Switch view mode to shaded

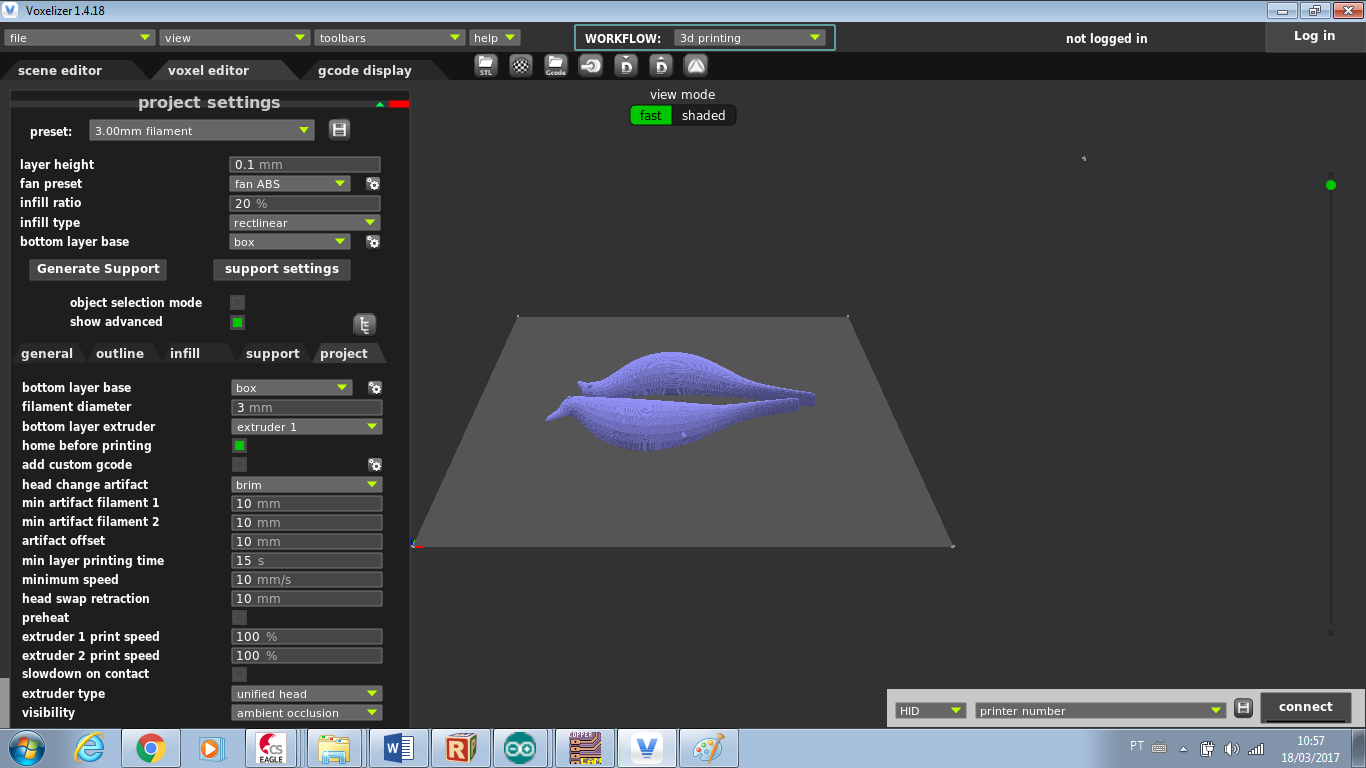[704, 116]
